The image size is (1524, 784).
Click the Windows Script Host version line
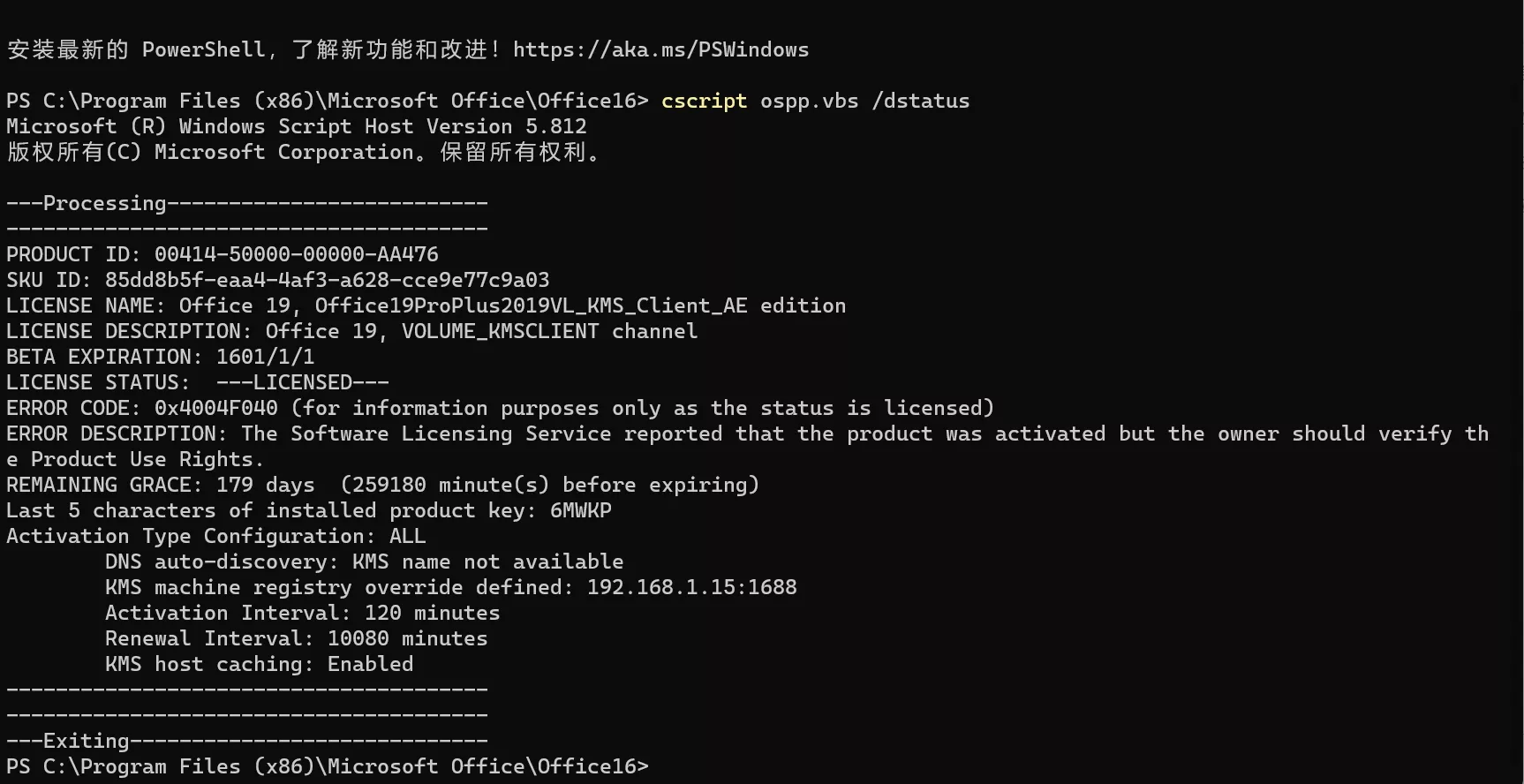pos(296,126)
